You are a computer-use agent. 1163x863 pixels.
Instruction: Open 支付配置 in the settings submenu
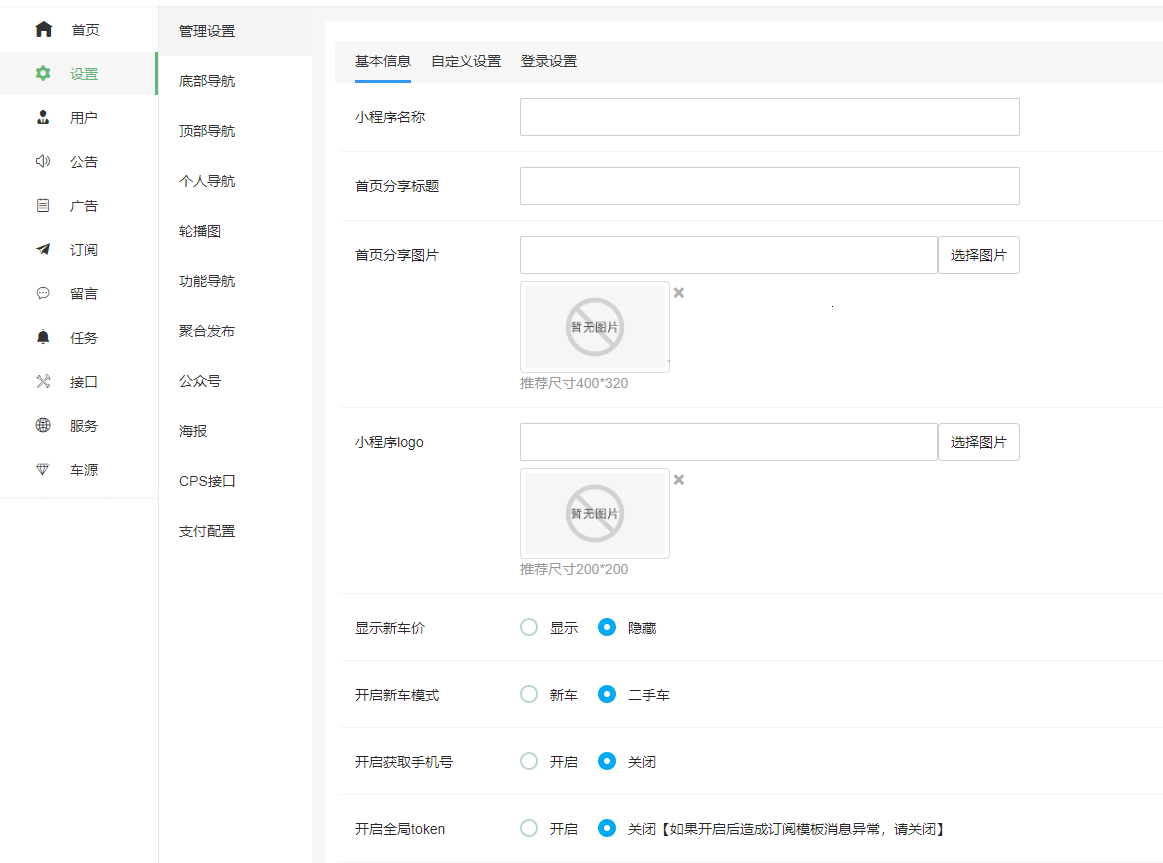(207, 531)
